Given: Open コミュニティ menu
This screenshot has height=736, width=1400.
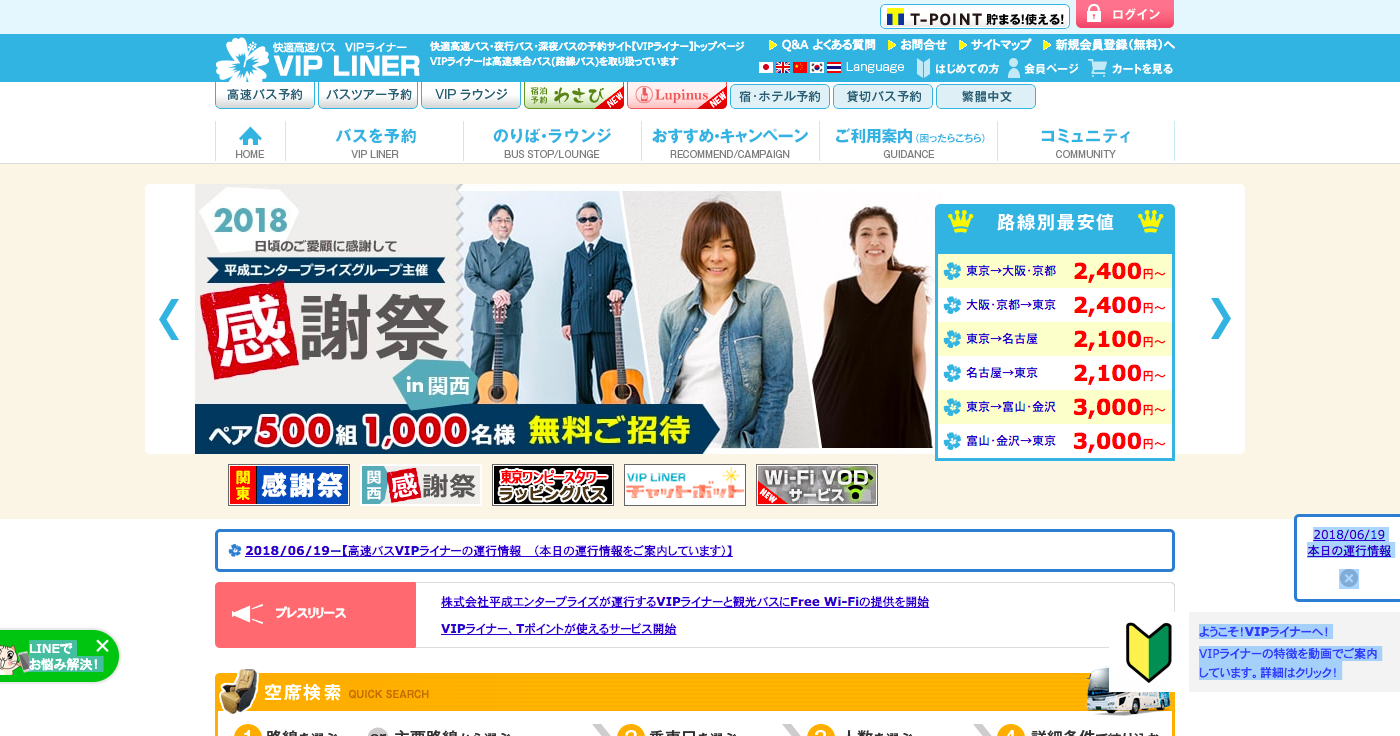Looking at the screenshot, I should (x=1086, y=142).
